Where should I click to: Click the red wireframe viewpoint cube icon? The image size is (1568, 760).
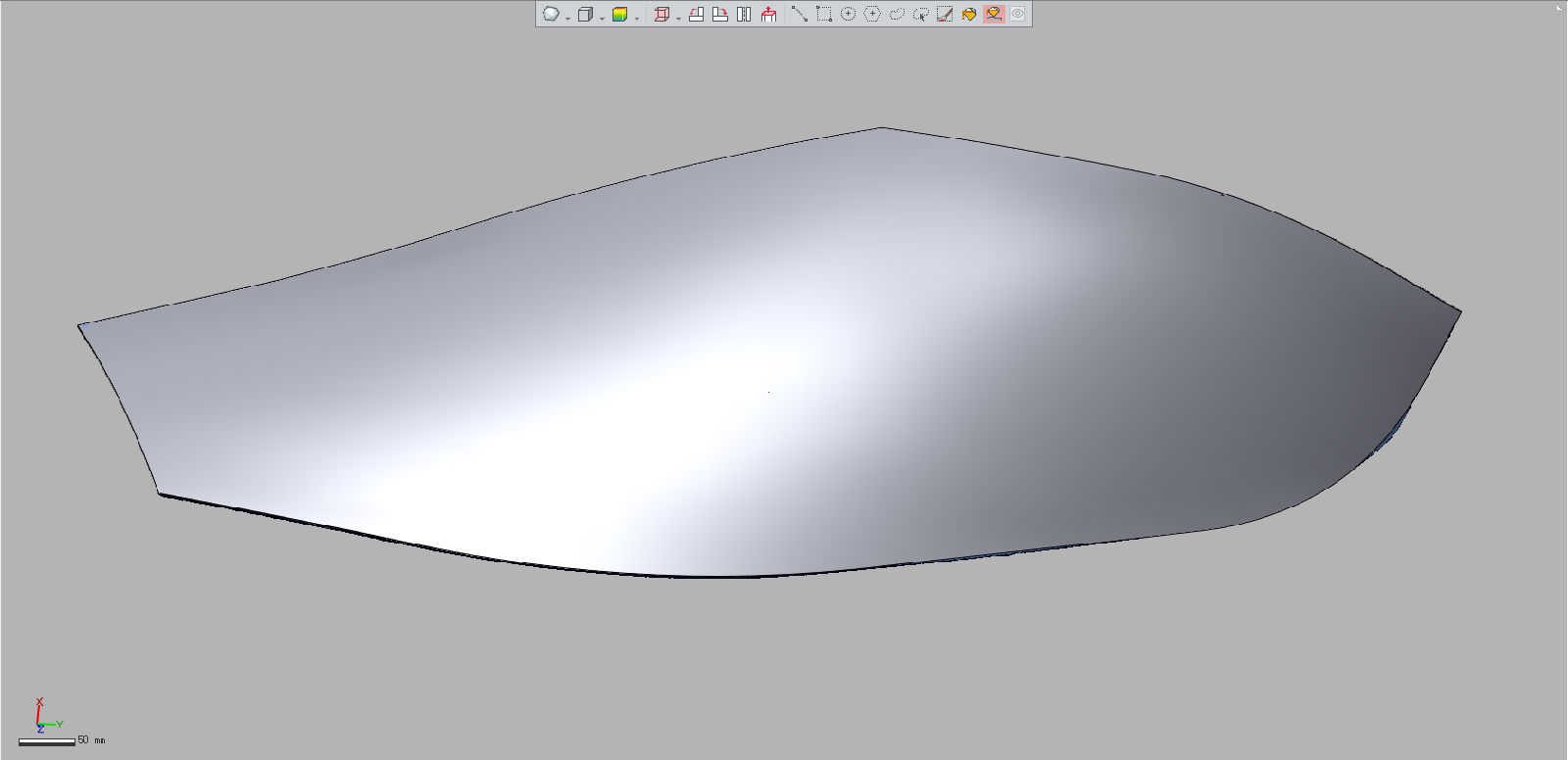[661, 14]
